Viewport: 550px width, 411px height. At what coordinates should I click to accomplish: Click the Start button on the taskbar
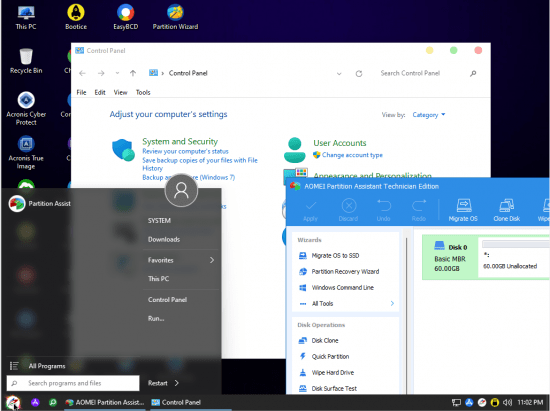pyautogui.click(x=13, y=403)
